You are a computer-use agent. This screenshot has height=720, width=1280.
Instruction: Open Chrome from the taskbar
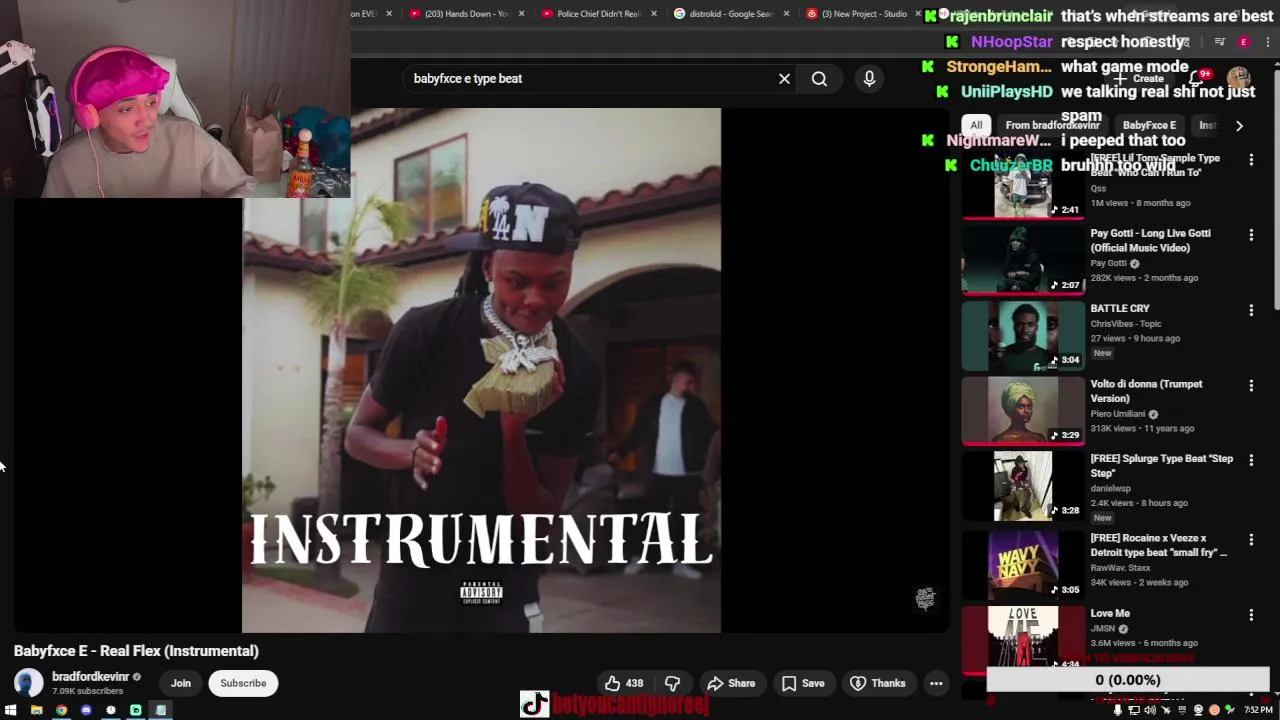pyautogui.click(x=61, y=710)
